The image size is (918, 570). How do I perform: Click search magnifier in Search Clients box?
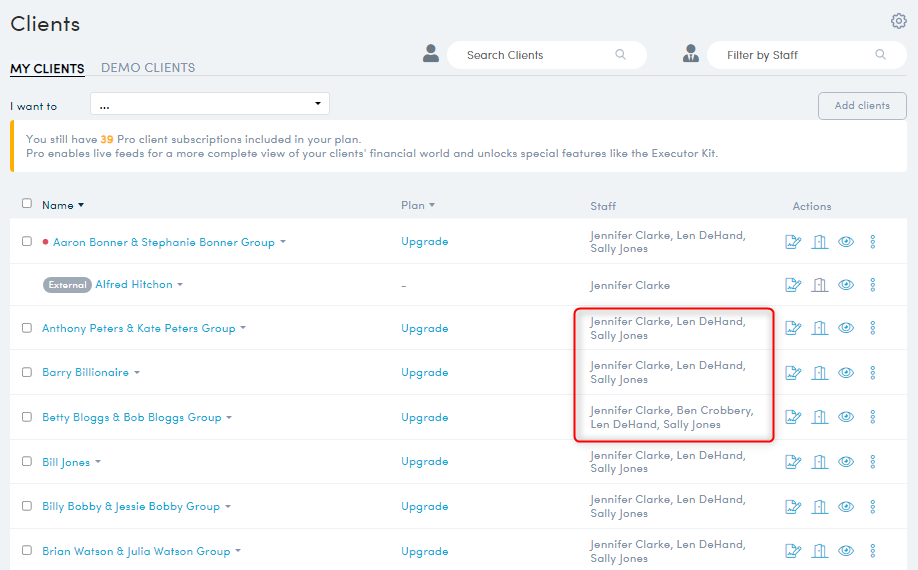[621, 55]
